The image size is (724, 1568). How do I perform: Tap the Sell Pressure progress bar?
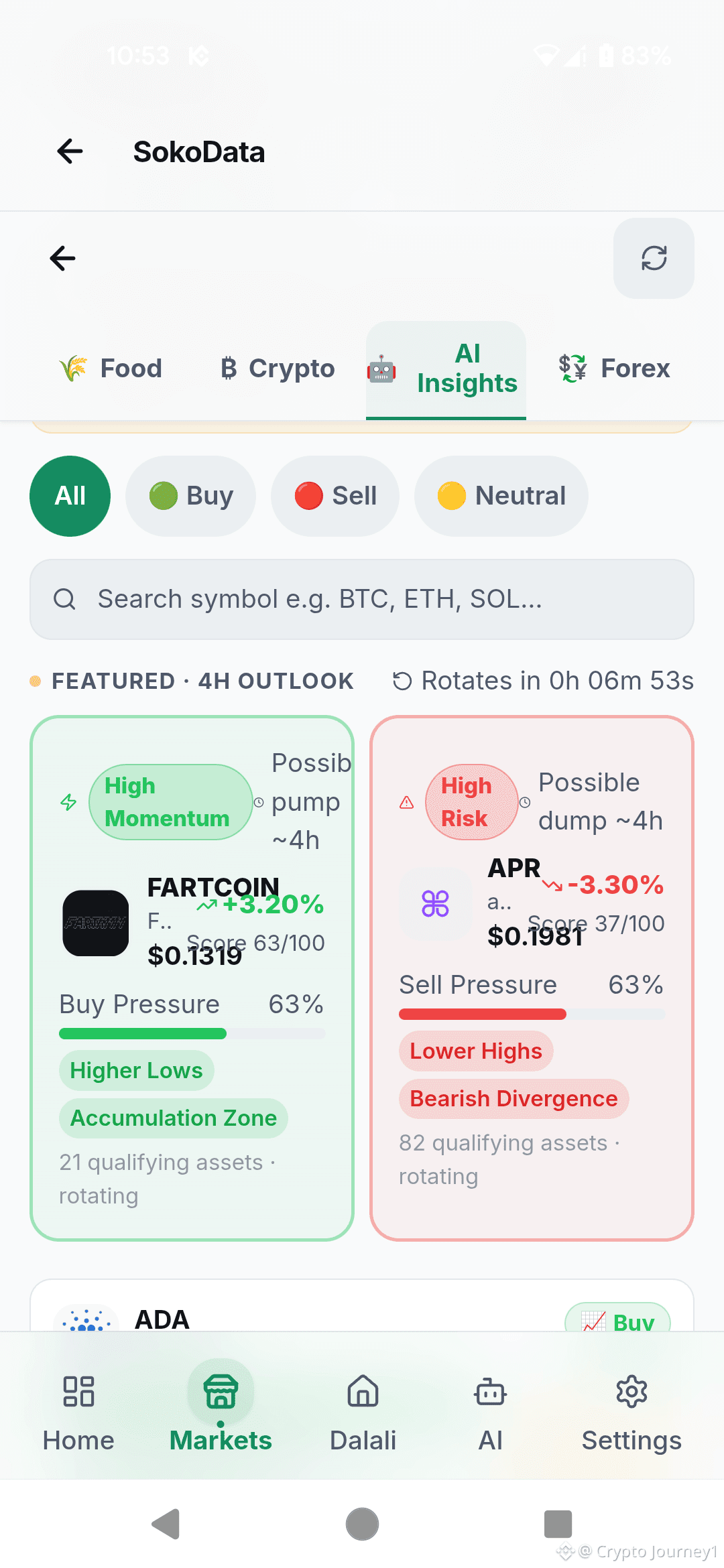tap(532, 1015)
